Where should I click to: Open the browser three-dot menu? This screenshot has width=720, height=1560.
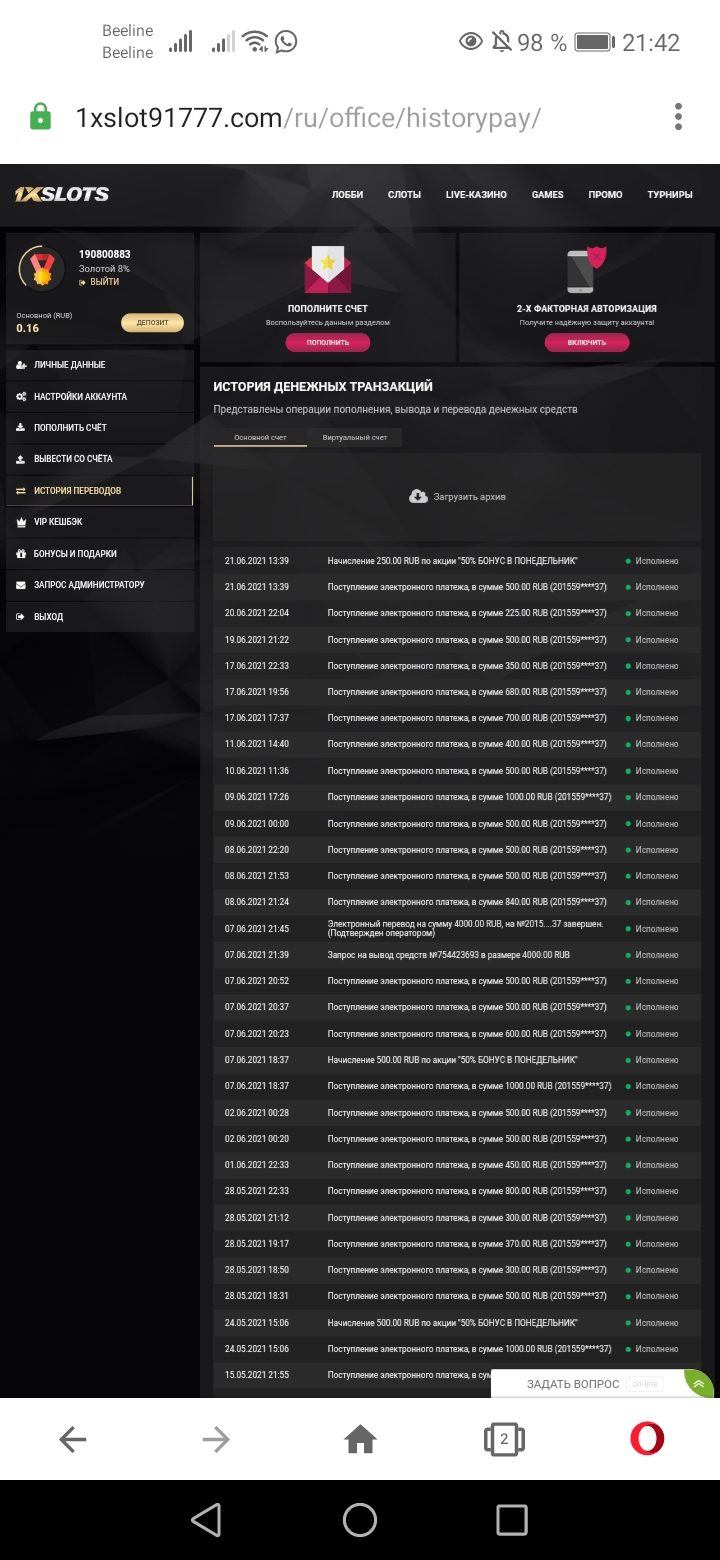tap(678, 117)
